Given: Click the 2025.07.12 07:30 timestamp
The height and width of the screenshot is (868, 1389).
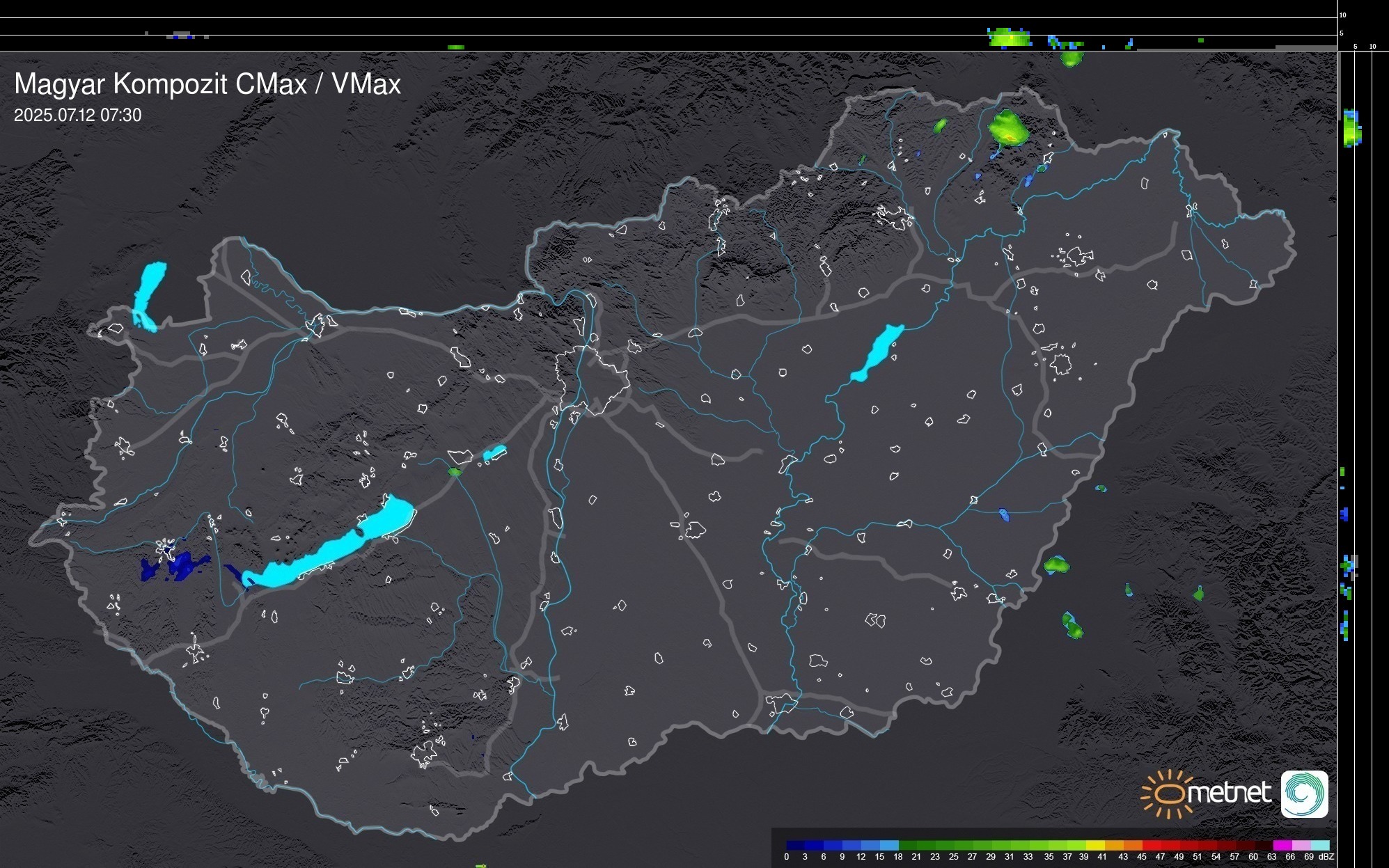Looking at the screenshot, I should pos(77,115).
